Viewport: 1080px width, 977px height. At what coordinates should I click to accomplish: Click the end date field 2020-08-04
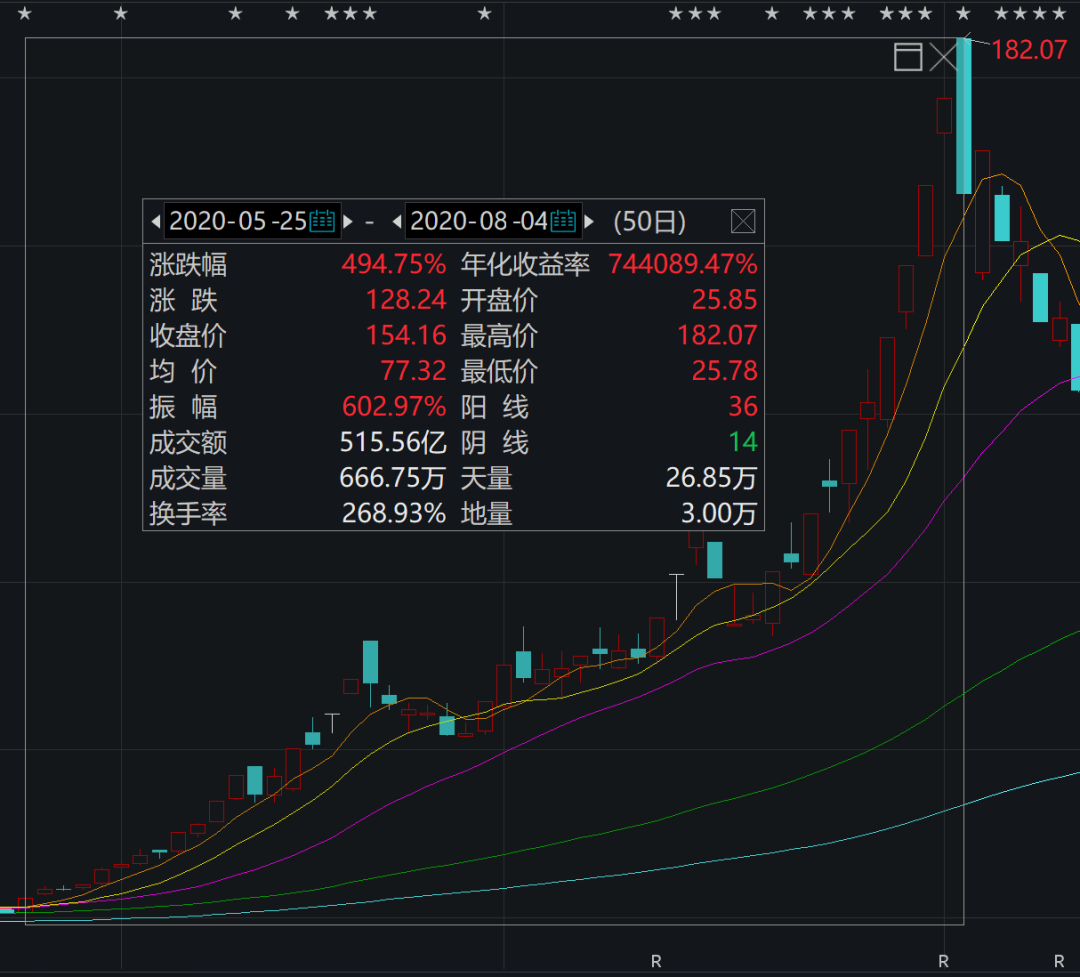tap(479, 221)
